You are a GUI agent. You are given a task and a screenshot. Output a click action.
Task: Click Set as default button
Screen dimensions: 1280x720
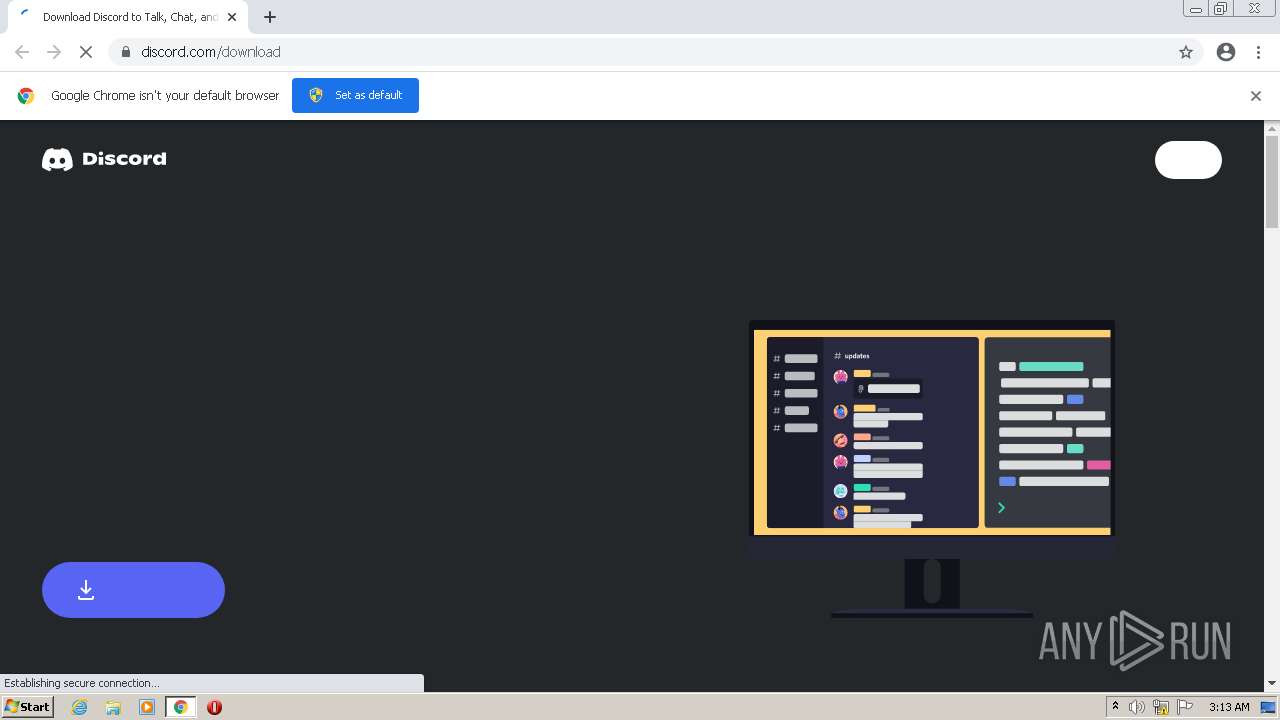point(355,95)
